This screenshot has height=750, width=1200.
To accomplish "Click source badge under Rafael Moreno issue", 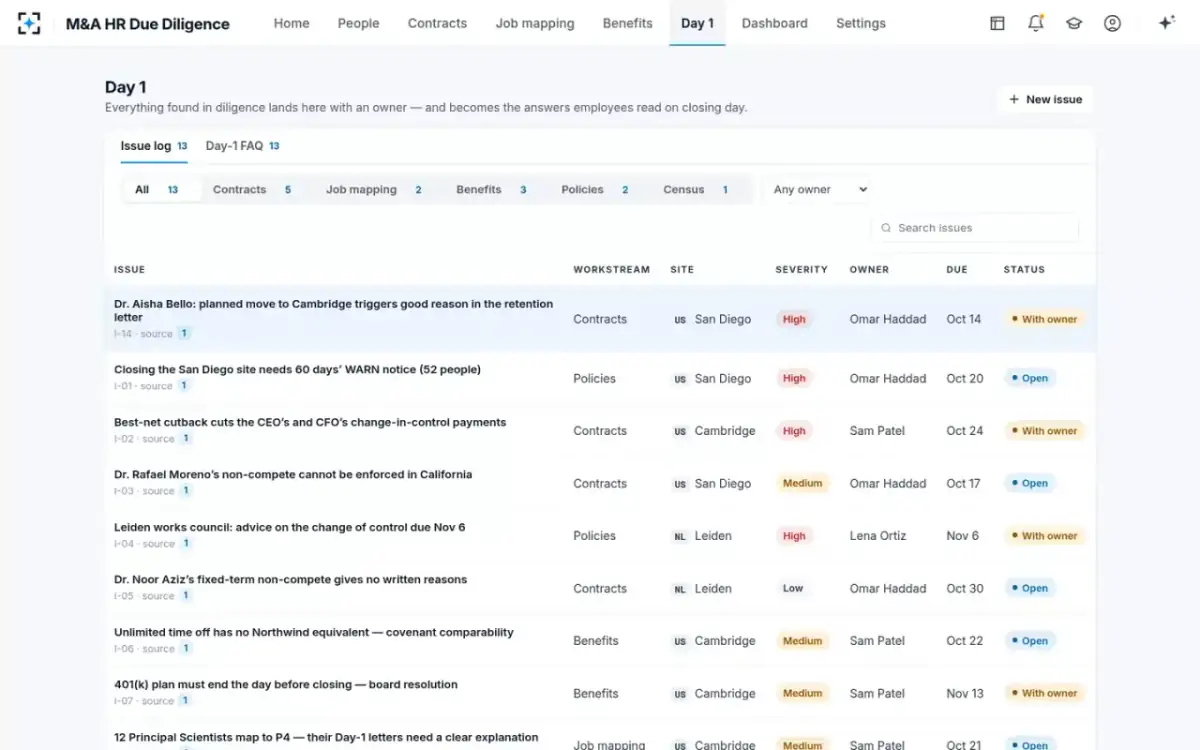I will [x=186, y=491].
